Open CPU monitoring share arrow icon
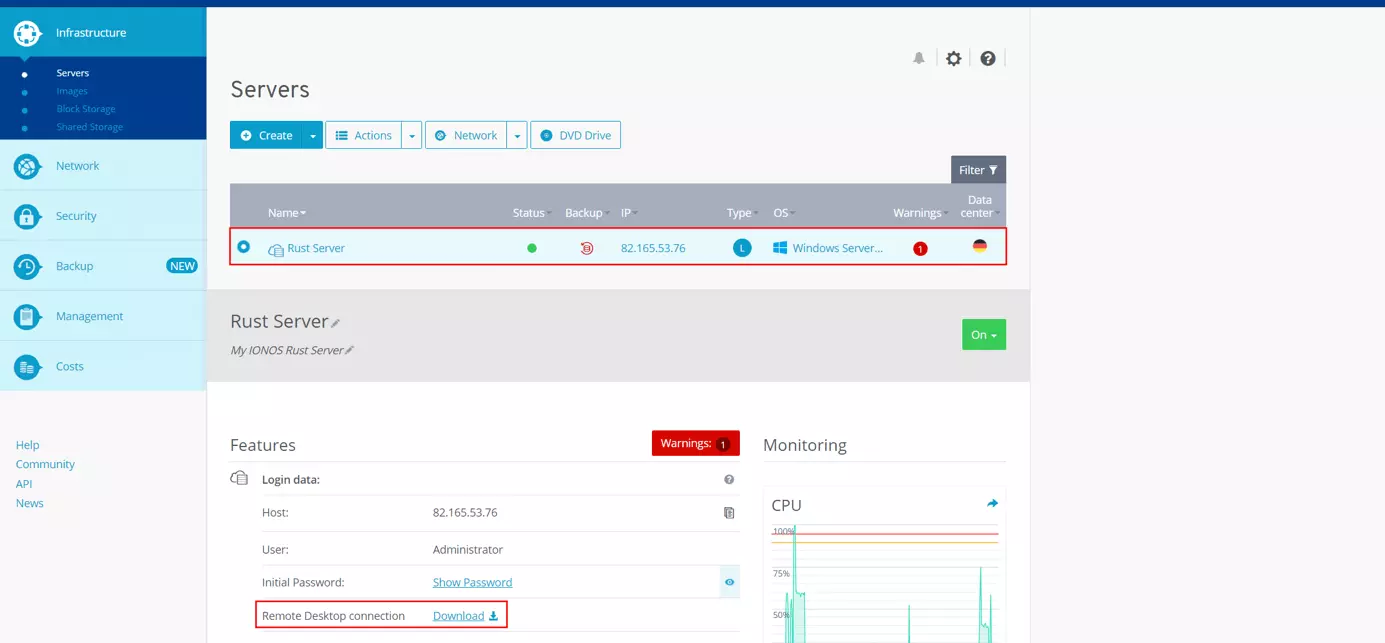Screen dimensions: 1385x643 tap(992, 504)
